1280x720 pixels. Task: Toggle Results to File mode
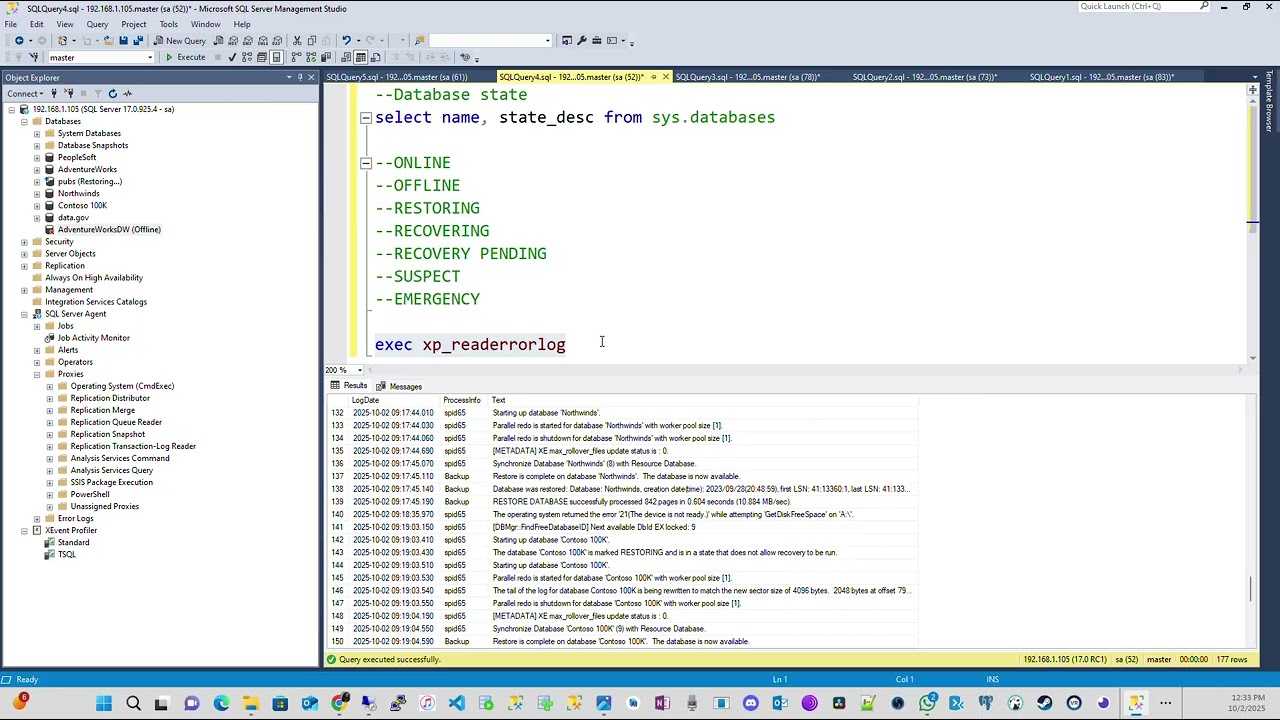tap(375, 57)
